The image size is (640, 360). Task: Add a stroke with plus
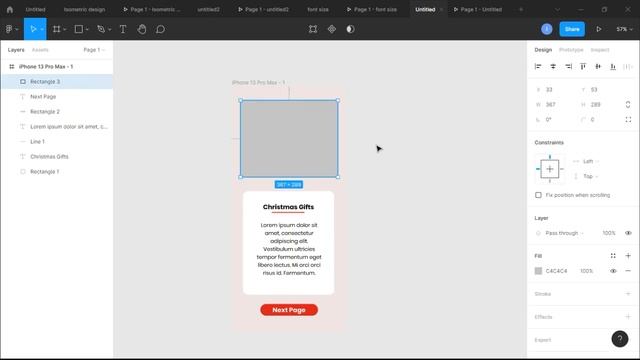click(x=628, y=293)
